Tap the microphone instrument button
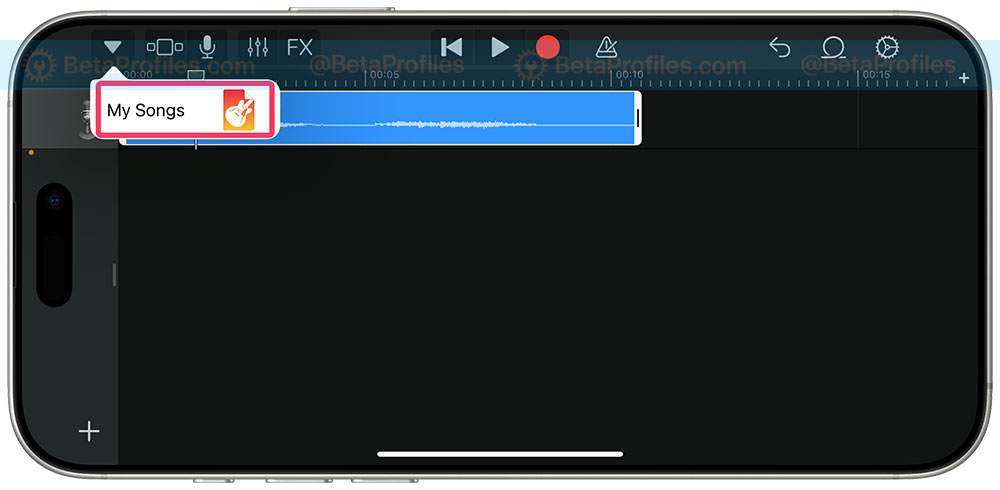The image size is (1000, 490). tap(207, 47)
